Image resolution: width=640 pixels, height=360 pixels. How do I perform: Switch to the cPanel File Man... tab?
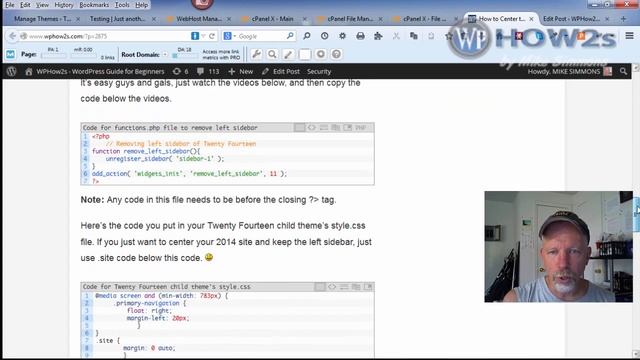click(350, 19)
